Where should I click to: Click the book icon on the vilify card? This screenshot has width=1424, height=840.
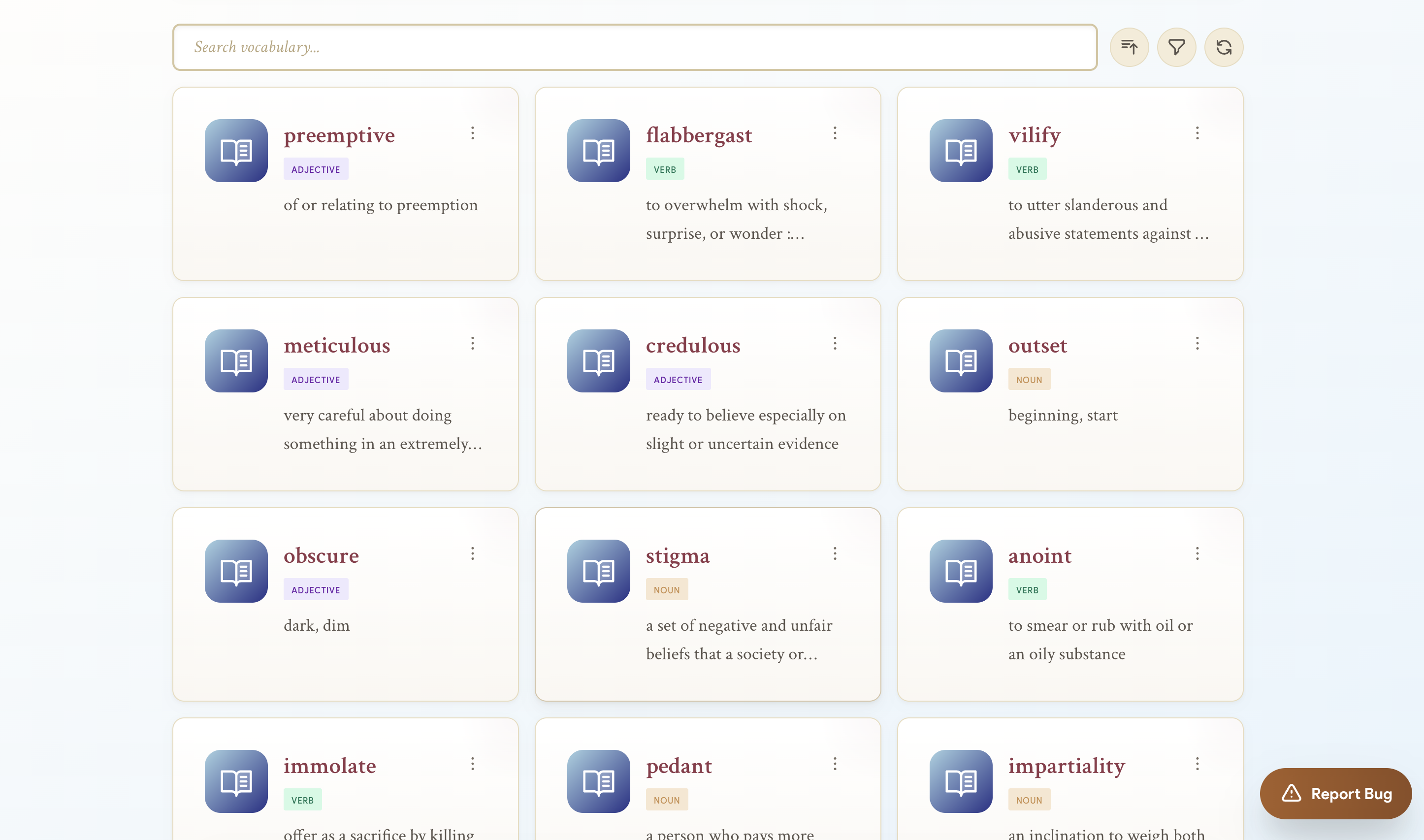coord(961,151)
